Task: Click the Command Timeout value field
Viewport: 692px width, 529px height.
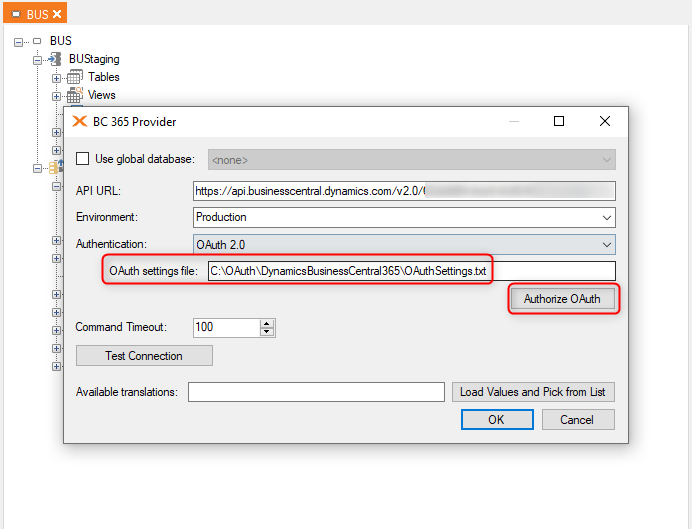Action: coord(227,327)
